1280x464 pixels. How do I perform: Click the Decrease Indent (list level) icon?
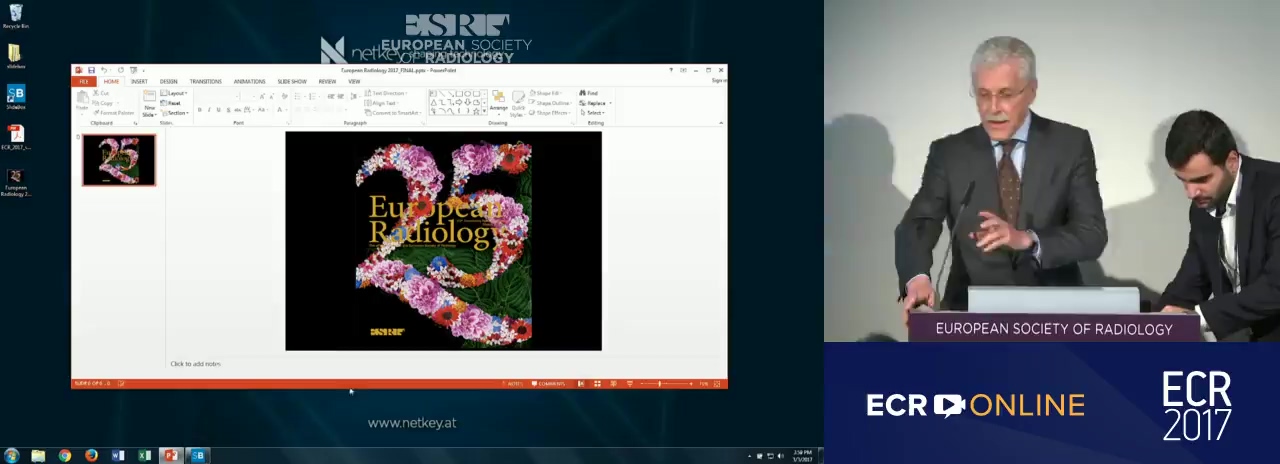331,96
